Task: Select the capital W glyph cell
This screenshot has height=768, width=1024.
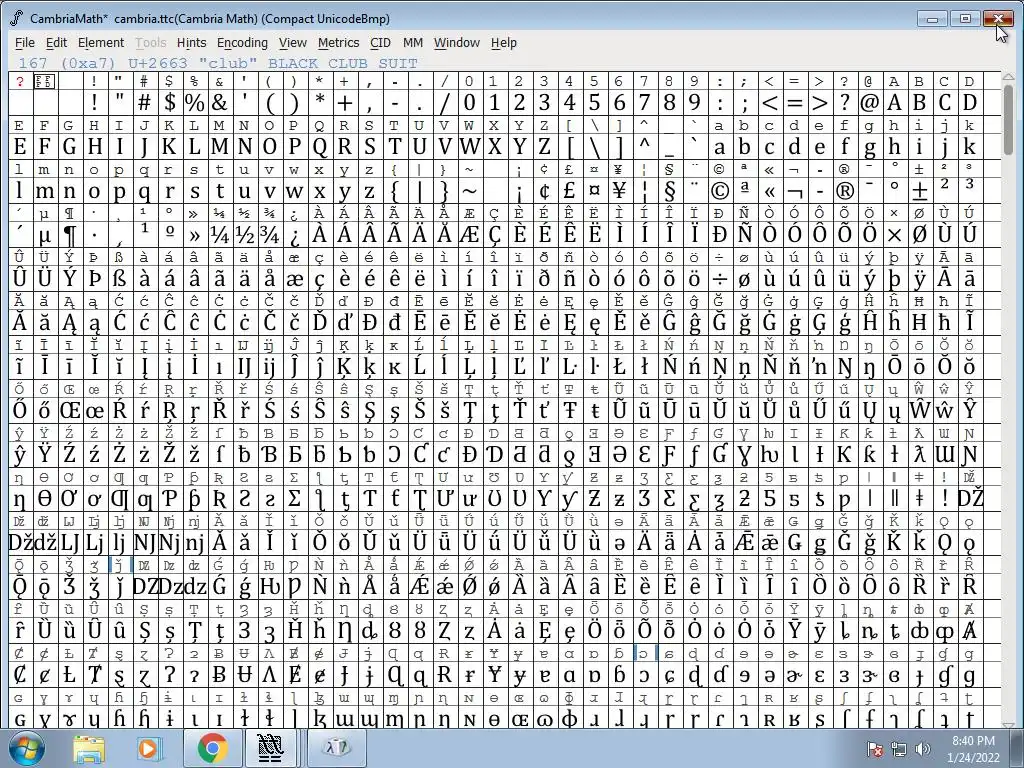Action: (470, 146)
